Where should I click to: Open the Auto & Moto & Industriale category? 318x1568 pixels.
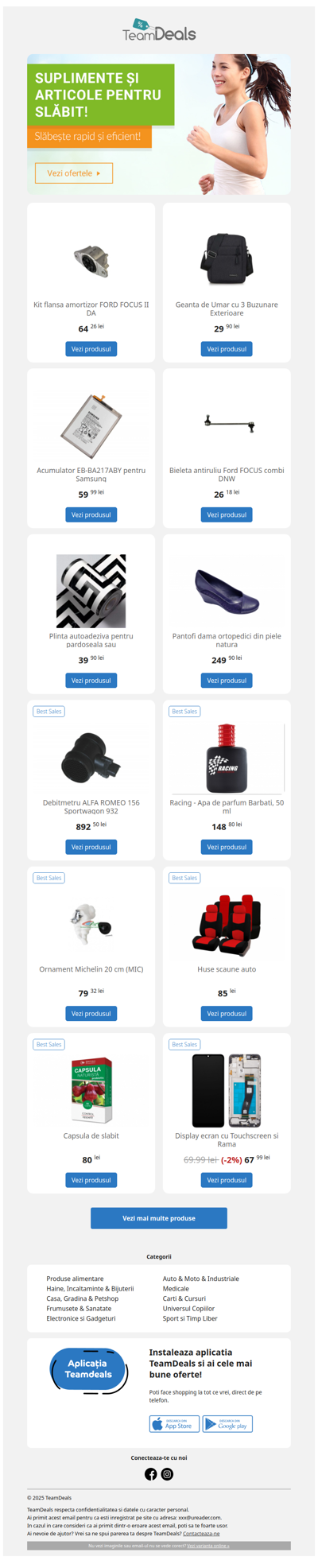point(200,1279)
